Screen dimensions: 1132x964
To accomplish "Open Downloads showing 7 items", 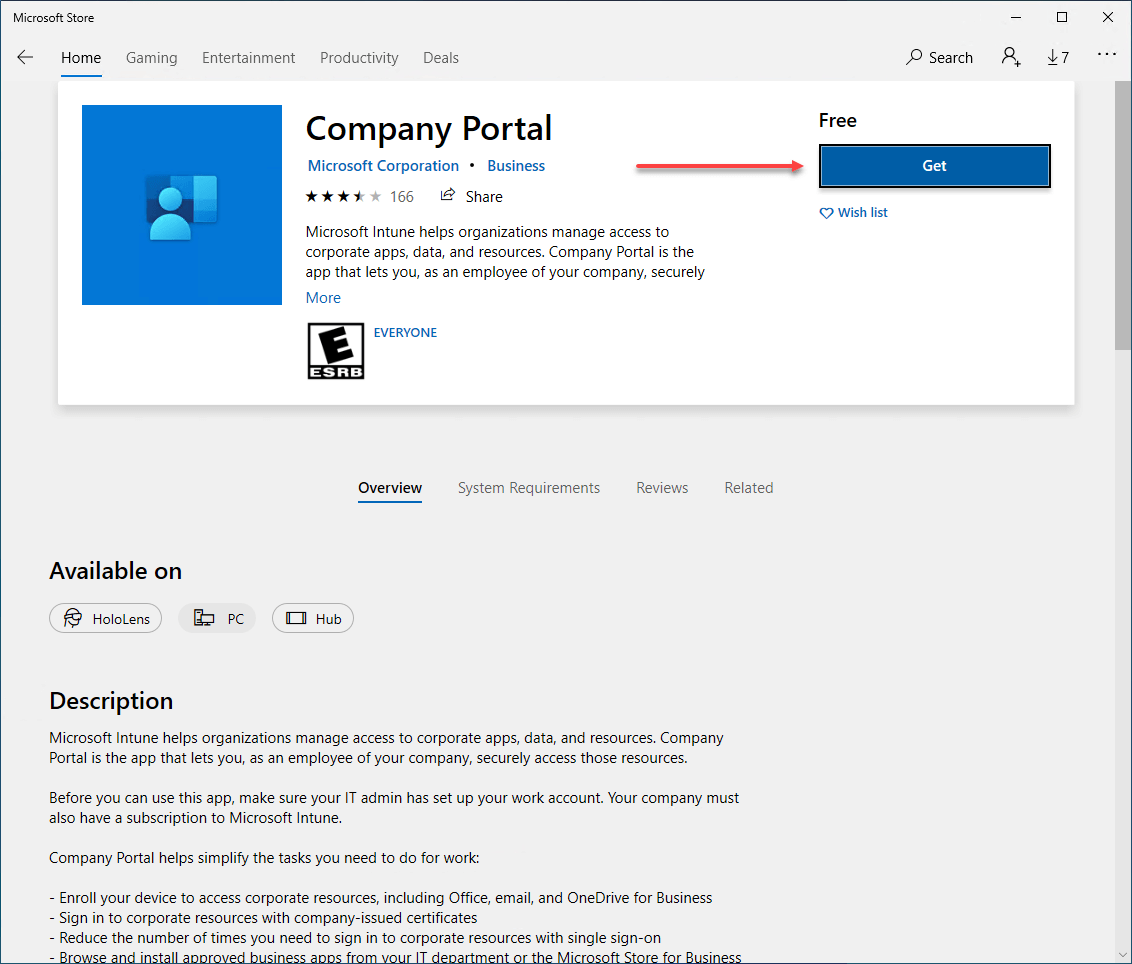I will pyautogui.click(x=1057, y=57).
